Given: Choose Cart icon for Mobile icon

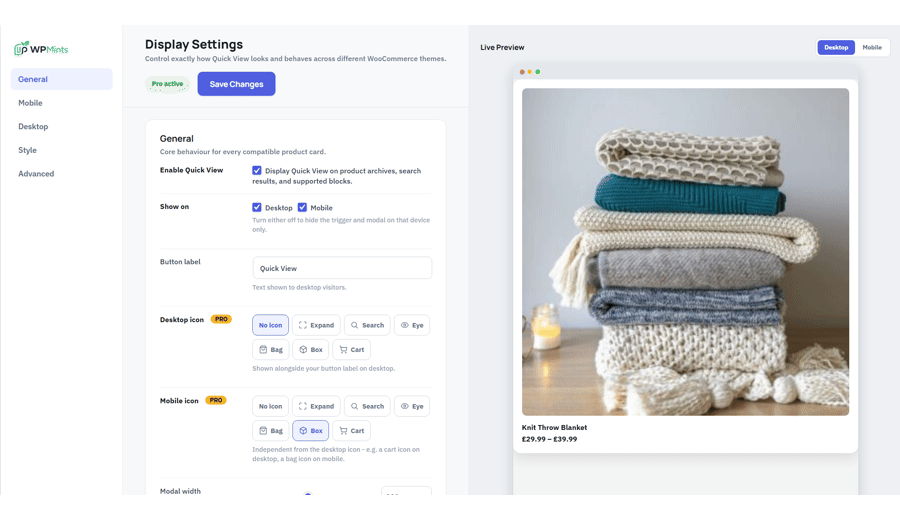Looking at the screenshot, I should (x=351, y=430).
